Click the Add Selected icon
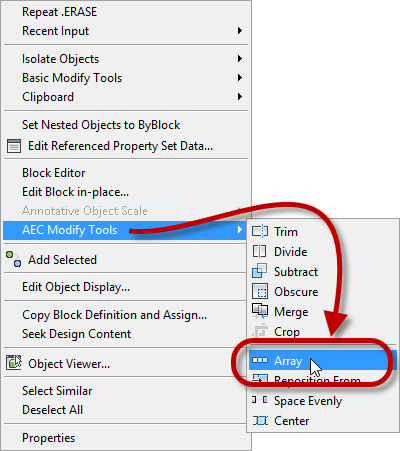400x451 pixels. click(x=14, y=259)
